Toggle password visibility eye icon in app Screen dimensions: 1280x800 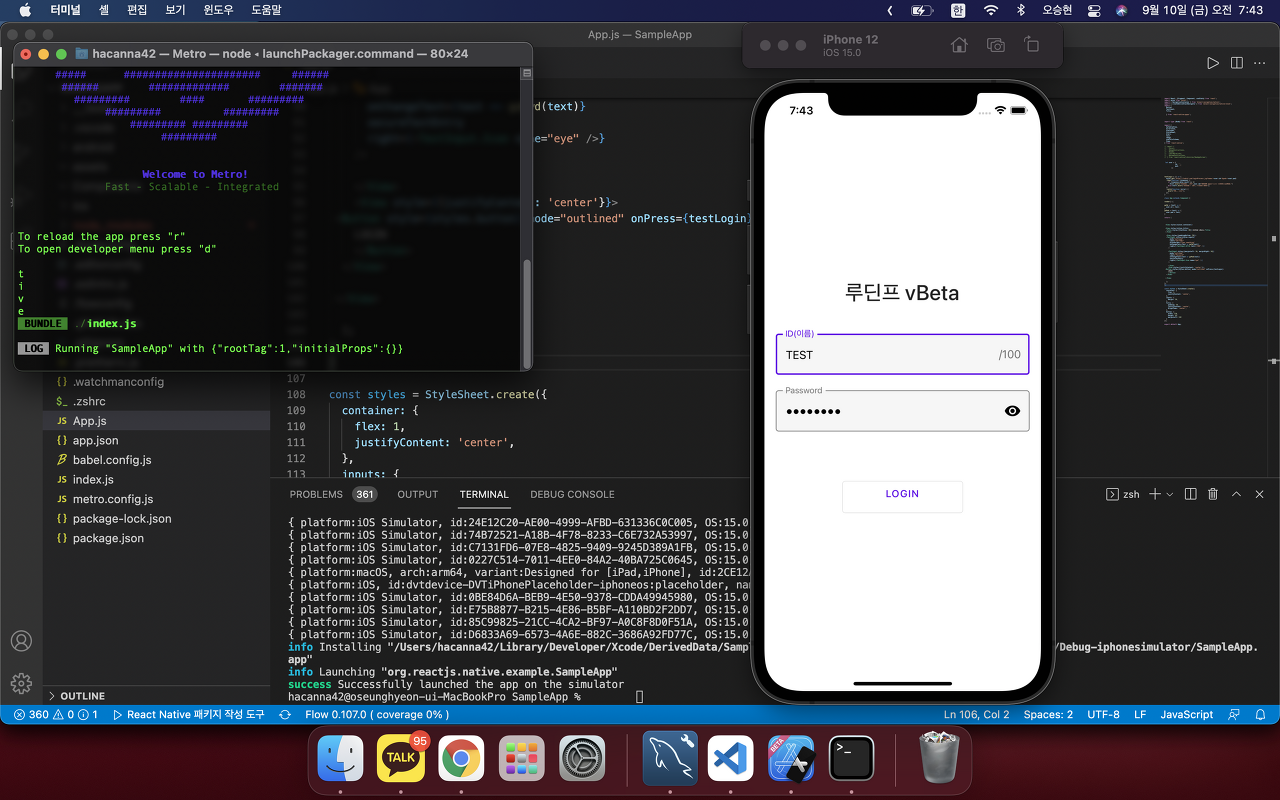pyautogui.click(x=1012, y=411)
